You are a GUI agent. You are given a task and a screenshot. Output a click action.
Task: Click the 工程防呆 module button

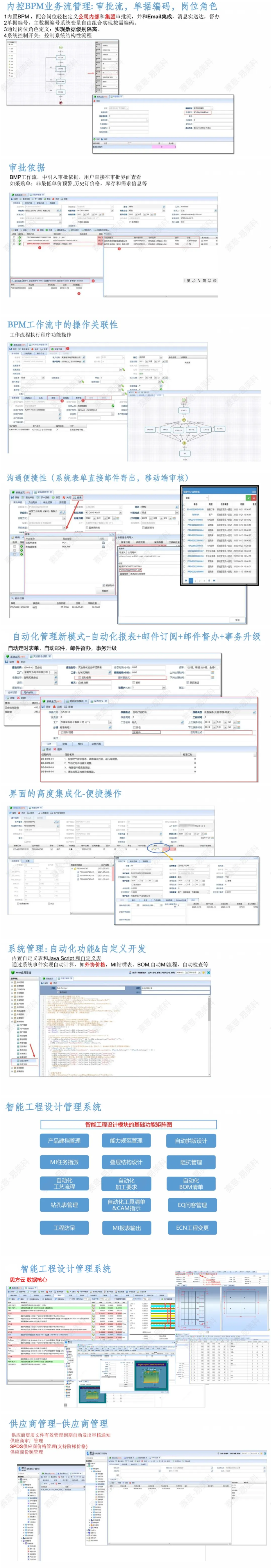64,1228
